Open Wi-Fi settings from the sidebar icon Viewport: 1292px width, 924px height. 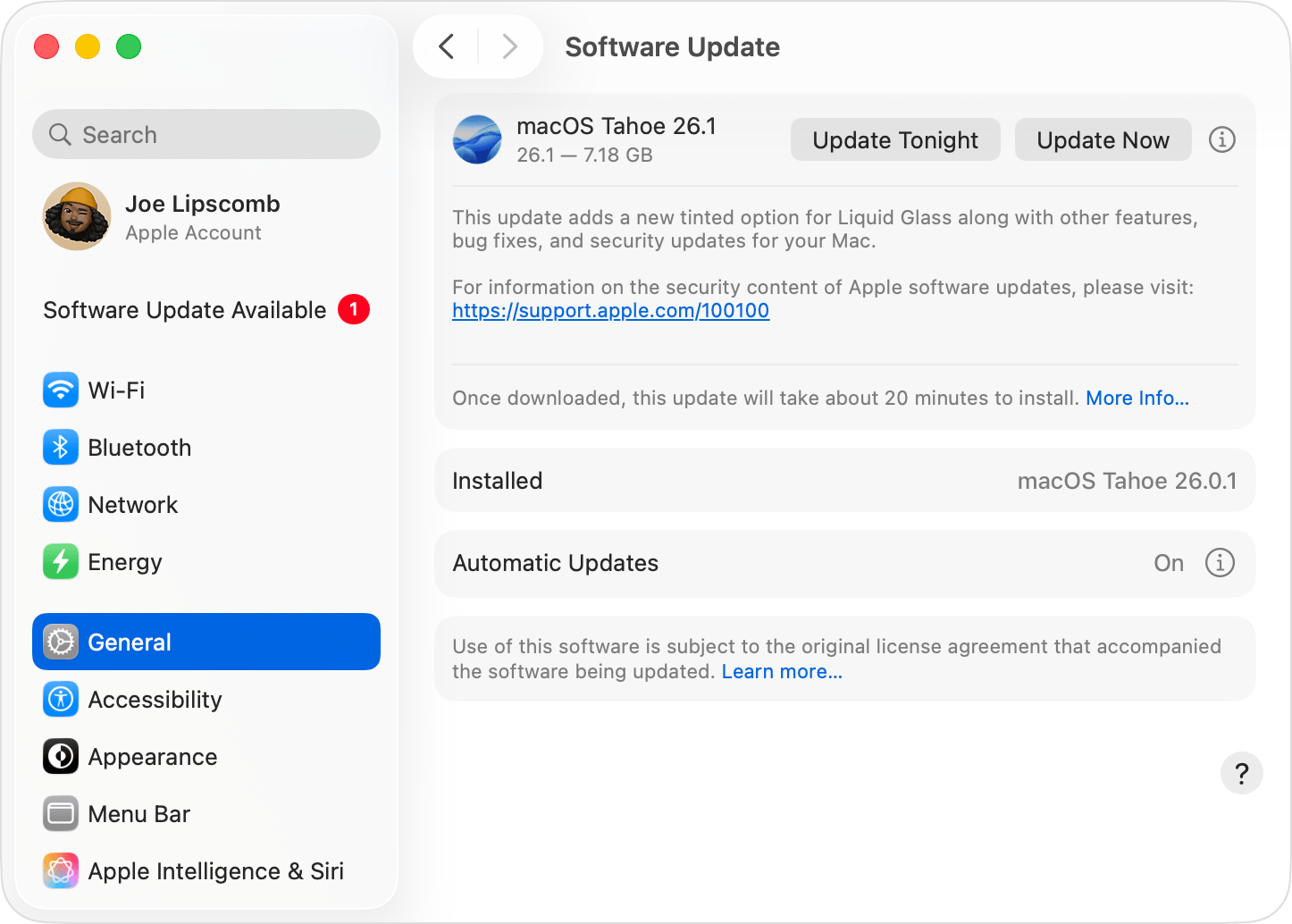60,390
